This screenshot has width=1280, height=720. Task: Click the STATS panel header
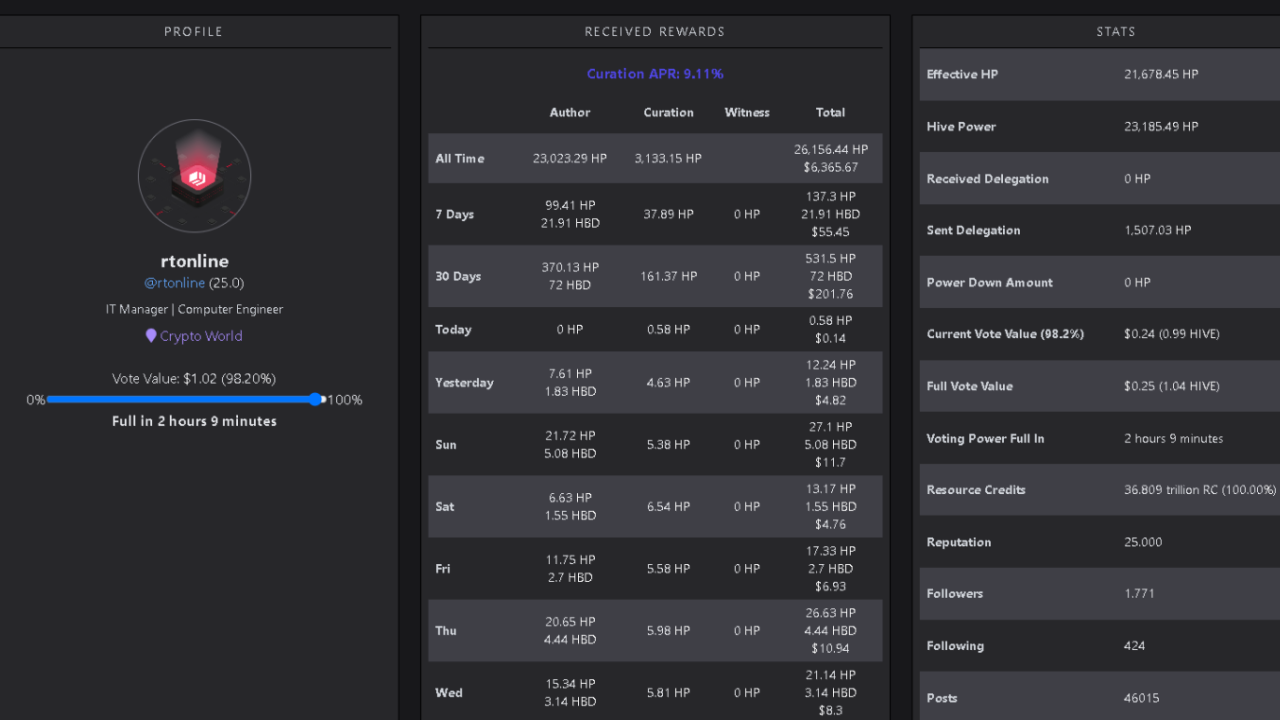[1116, 32]
